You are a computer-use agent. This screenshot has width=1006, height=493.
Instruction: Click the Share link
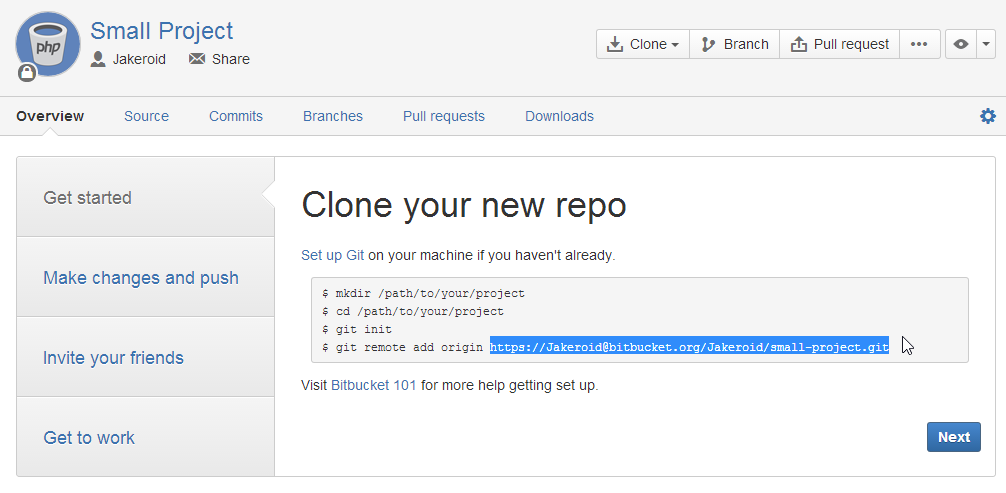[x=230, y=60]
